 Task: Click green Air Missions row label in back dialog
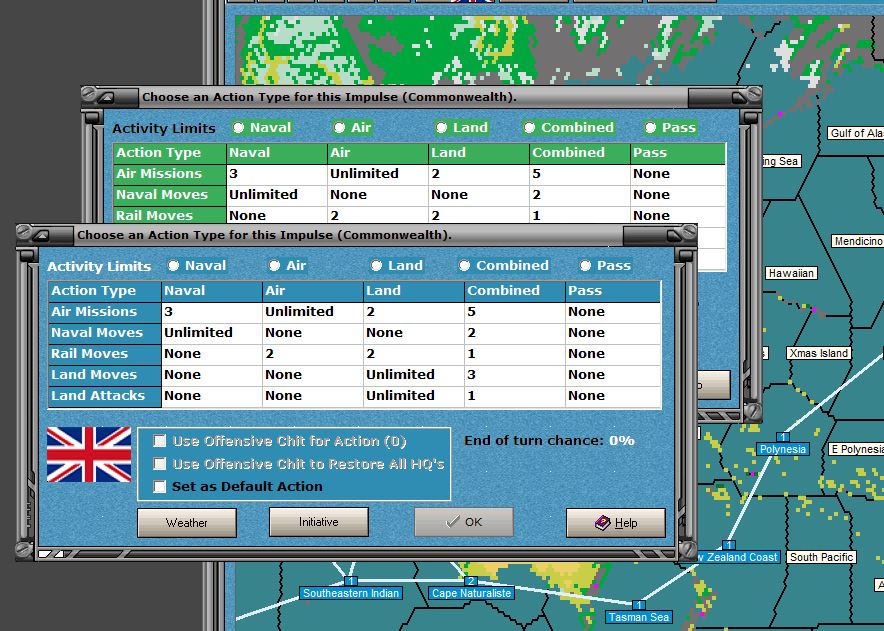170,174
